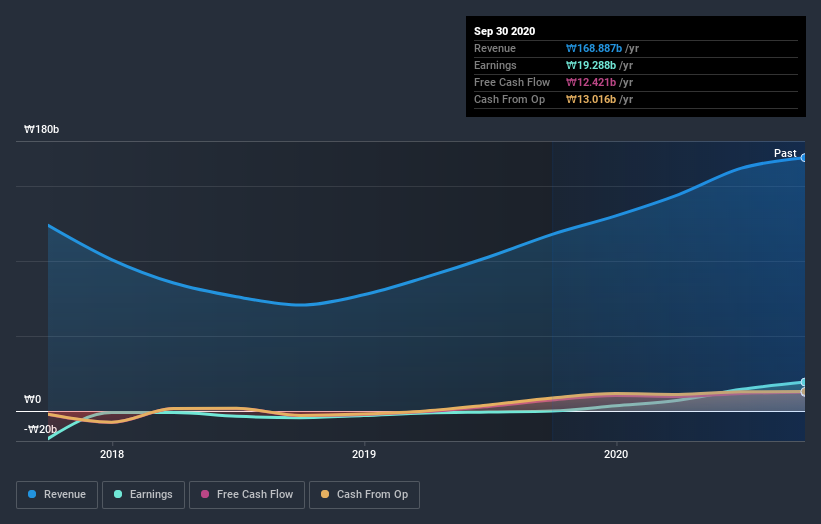The image size is (821, 524).
Task: Click the ₩168.887b revenue value
Action: (594, 48)
